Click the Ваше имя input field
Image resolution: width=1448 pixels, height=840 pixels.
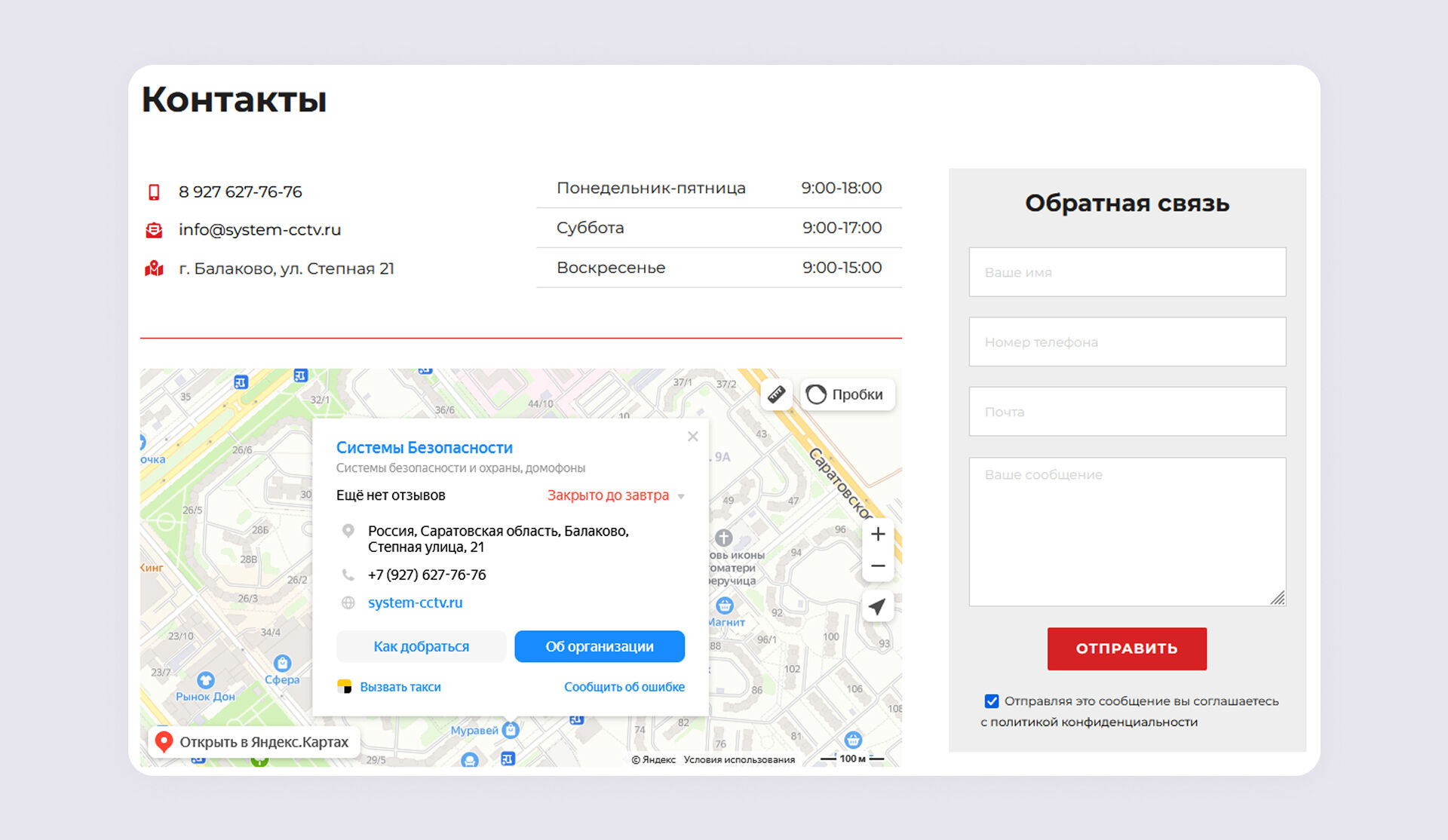click(x=1127, y=272)
